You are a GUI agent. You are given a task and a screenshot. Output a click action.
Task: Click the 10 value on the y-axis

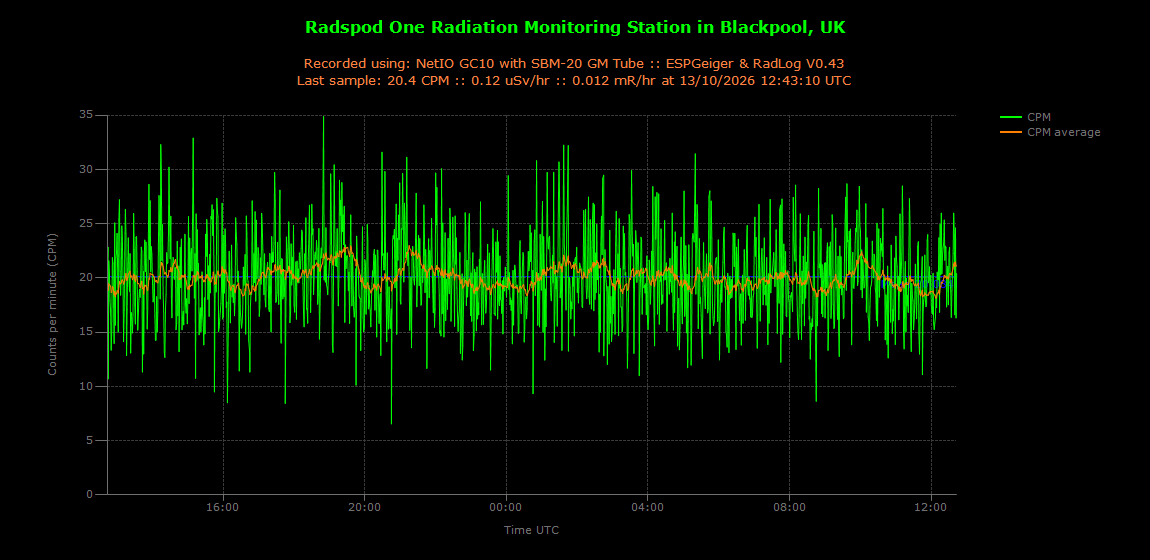[x=87, y=386]
